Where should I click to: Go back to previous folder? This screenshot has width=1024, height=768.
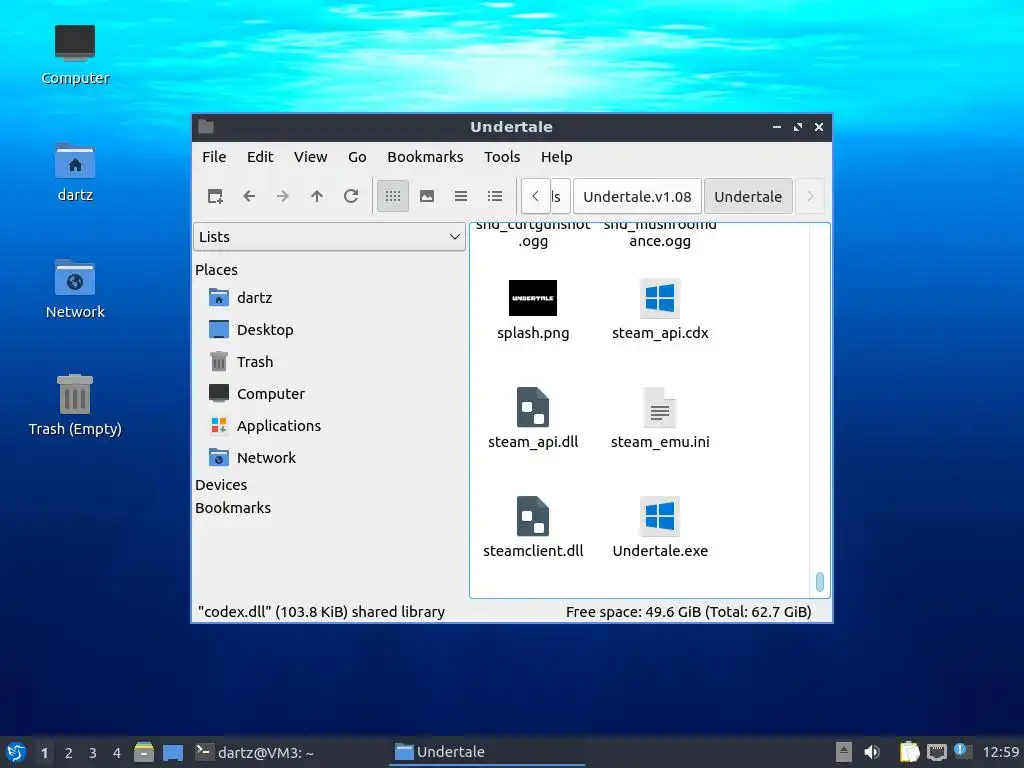(x=249, y=196)
